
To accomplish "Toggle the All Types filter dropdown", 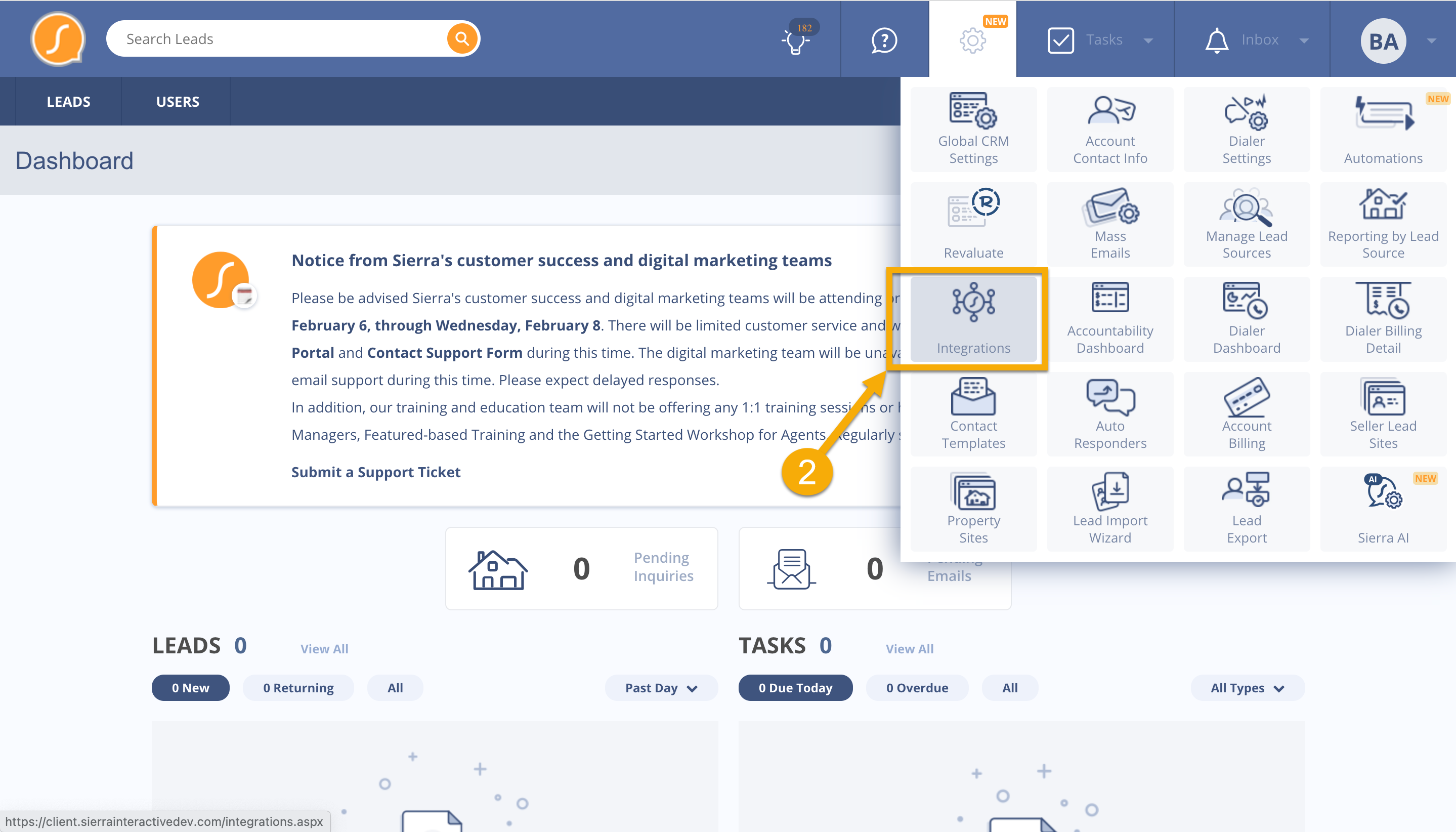I will click(1246, 688).
